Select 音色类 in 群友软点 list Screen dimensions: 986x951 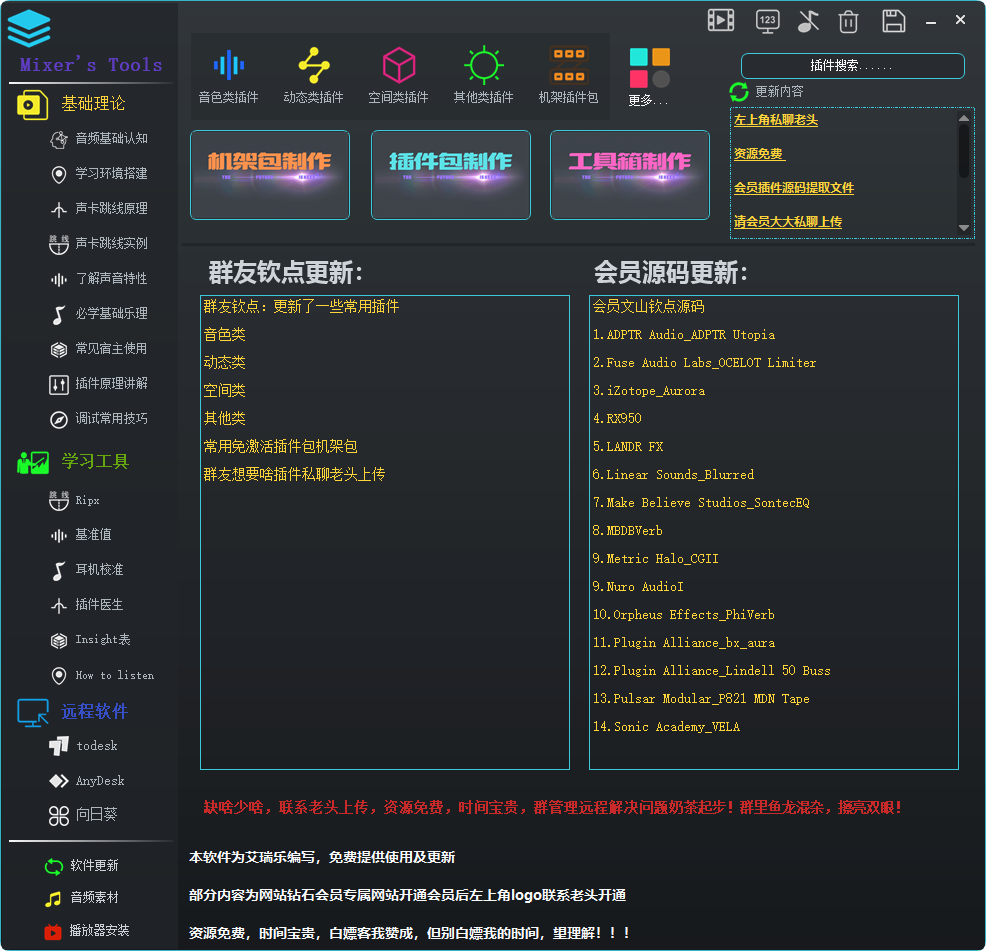tap(224, 335)
